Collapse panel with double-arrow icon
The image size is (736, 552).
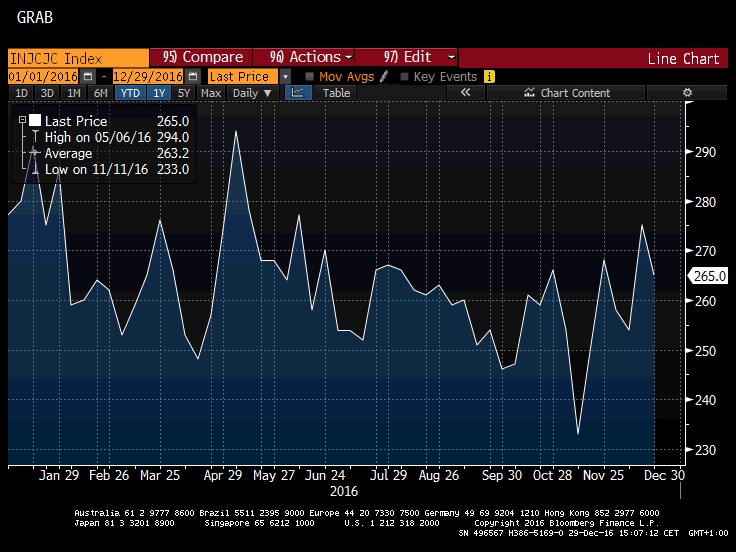pos(465,93)
